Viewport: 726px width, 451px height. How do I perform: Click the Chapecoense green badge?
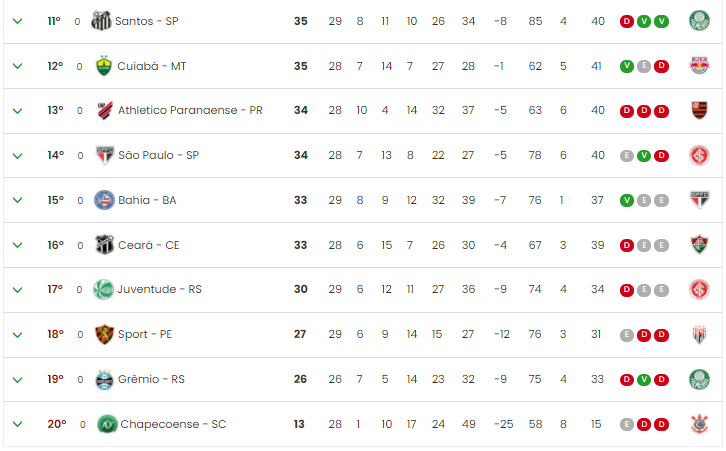(107, 424)
